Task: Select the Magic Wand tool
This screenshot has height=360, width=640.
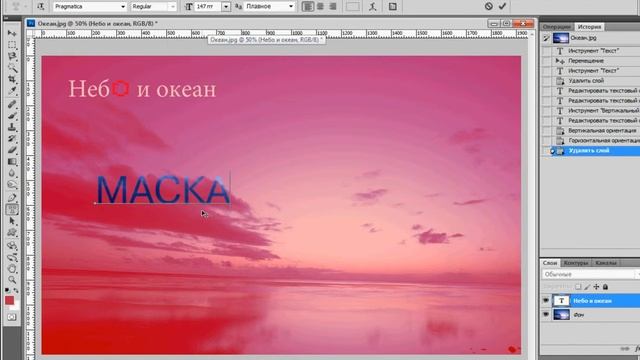Action: click(12, 68)
